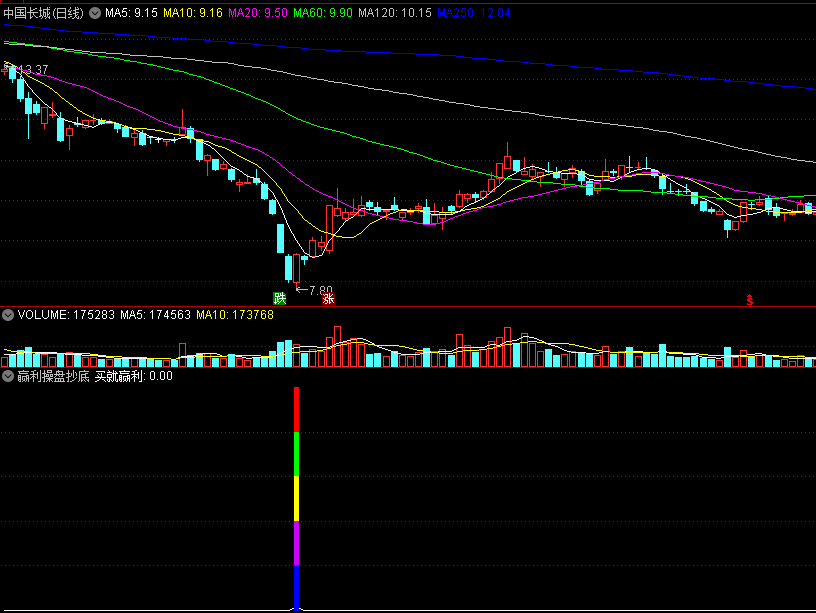Click the MA120: 10.15 label

pos(394,13)
